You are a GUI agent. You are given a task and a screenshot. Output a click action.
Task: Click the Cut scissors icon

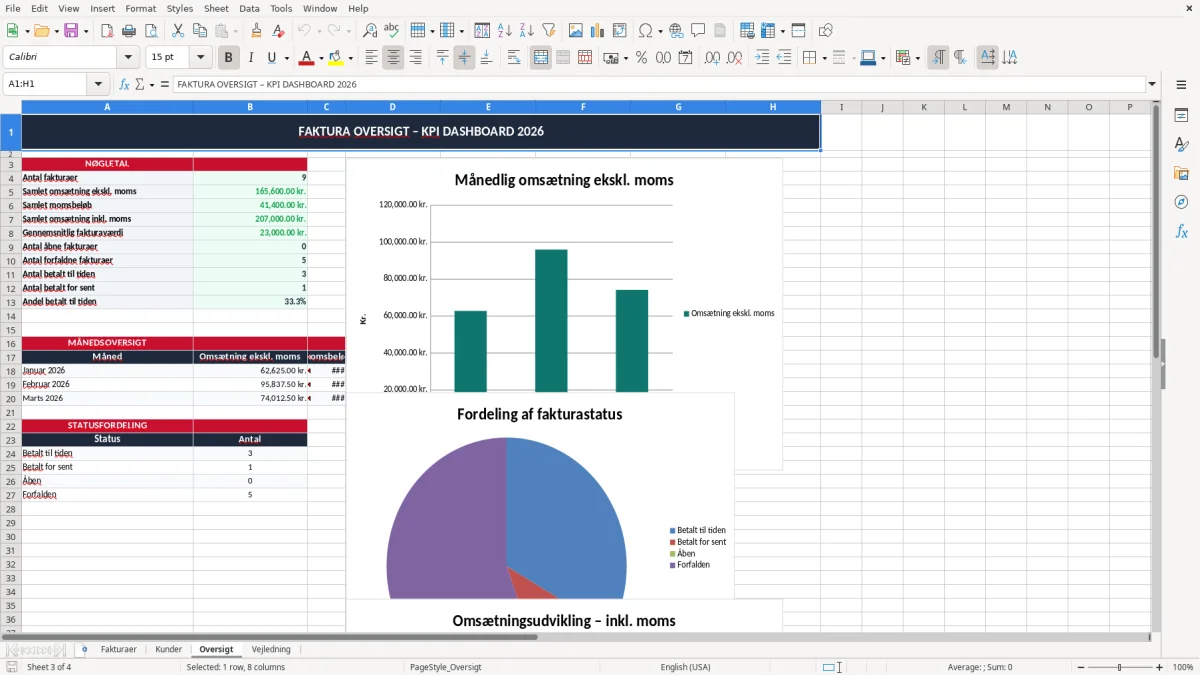pos(178,31)
